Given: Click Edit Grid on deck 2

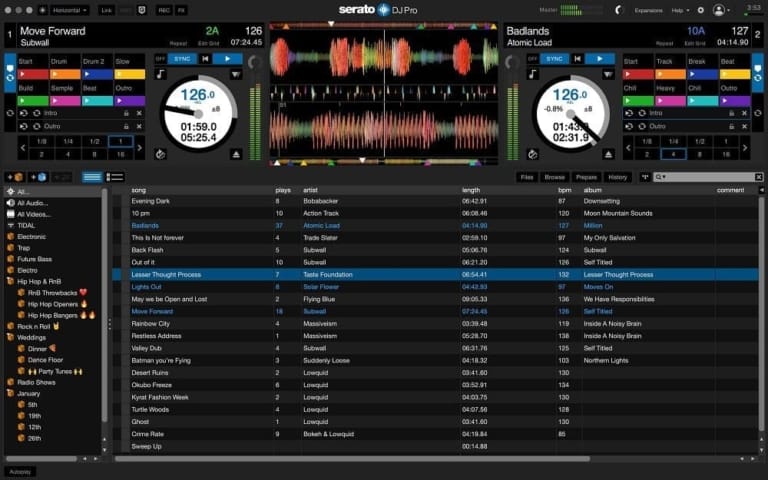Looking at the screenshot, I should click(695, 44).
